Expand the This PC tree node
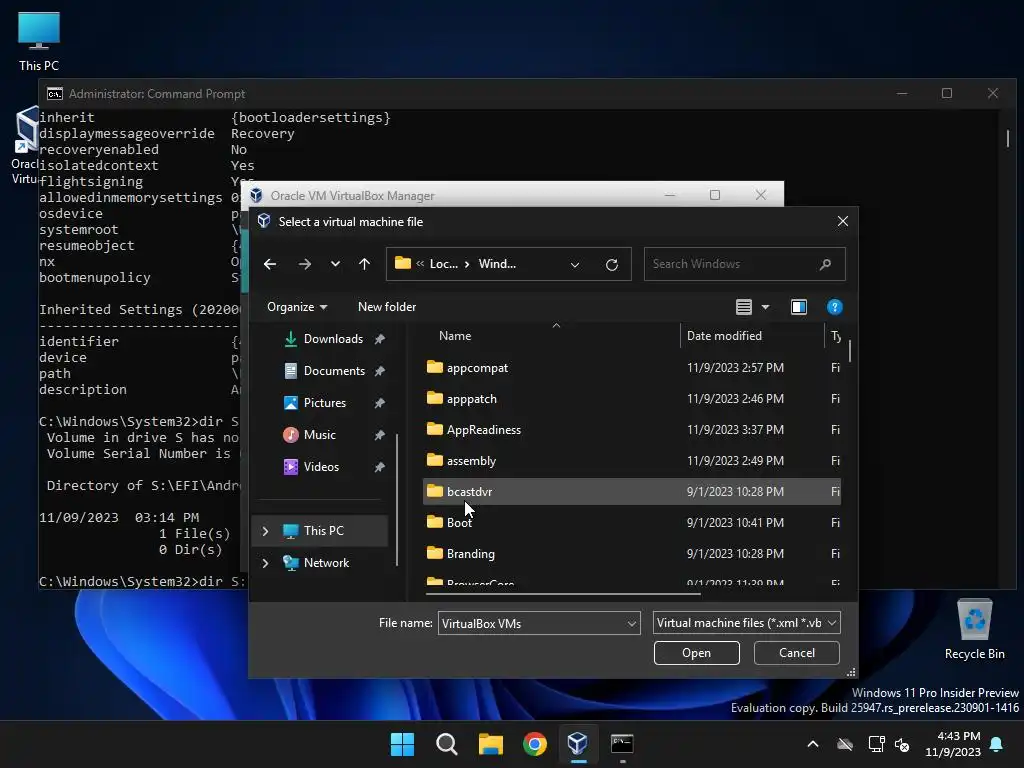 point(265,531)
